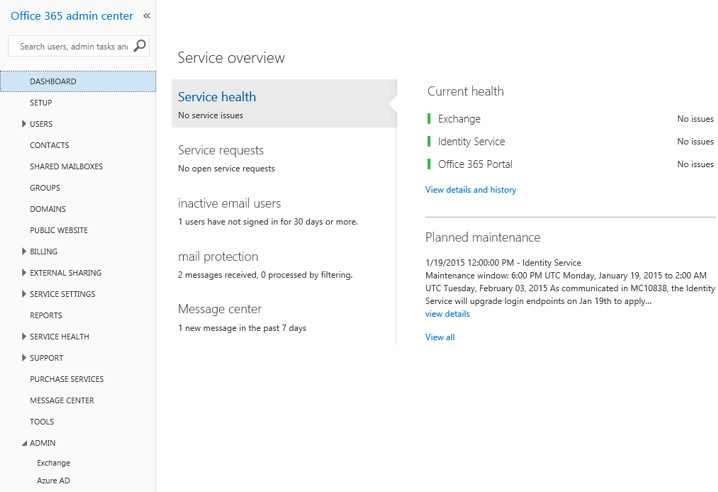The image size is (718, 492).
Task: Expand the USERS section arrow
Action: 24,124
